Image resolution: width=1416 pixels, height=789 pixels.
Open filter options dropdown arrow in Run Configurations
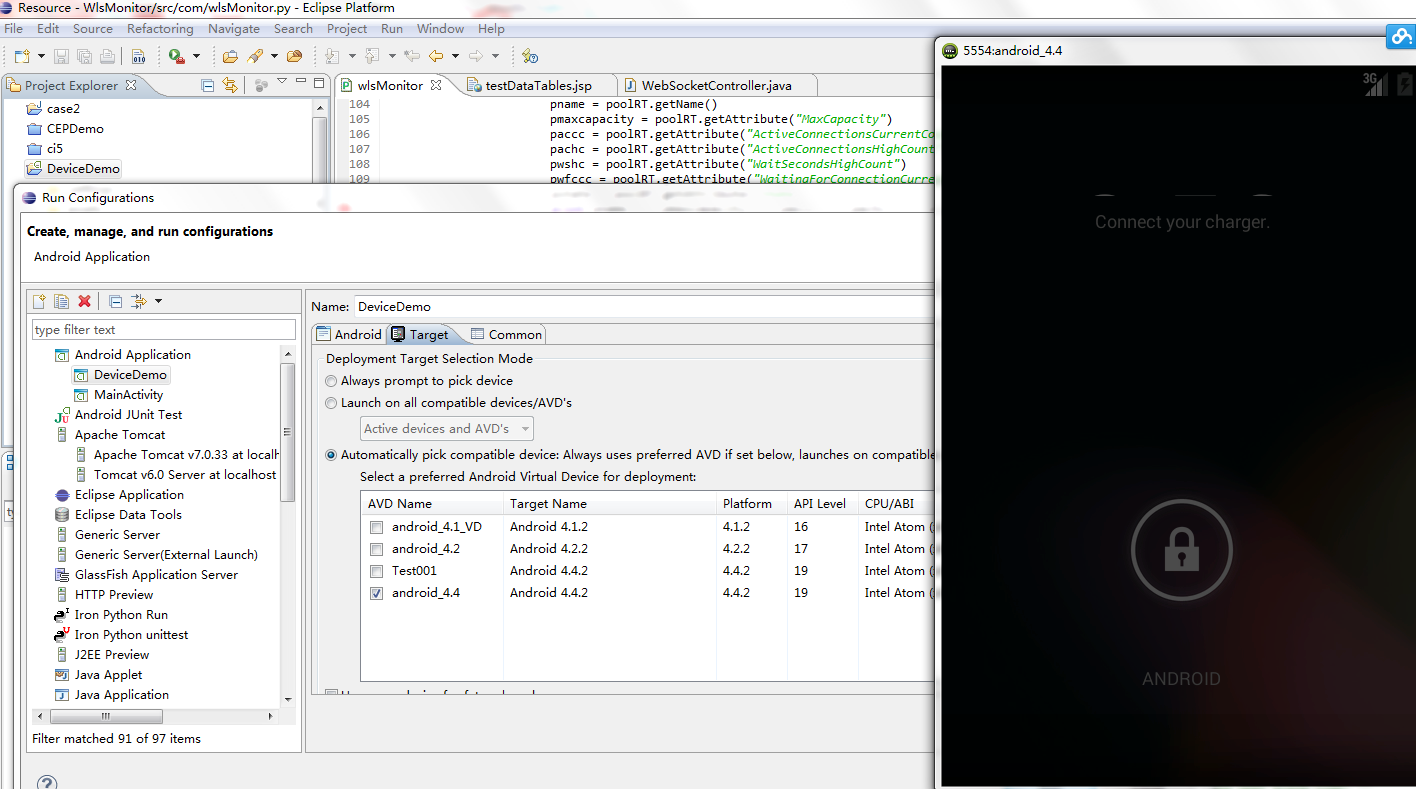158,301
